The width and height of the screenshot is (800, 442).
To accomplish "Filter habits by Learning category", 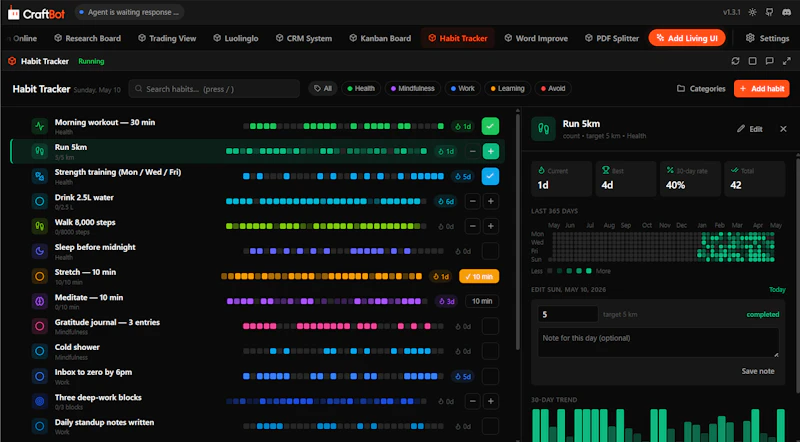I will click(507, 88).
